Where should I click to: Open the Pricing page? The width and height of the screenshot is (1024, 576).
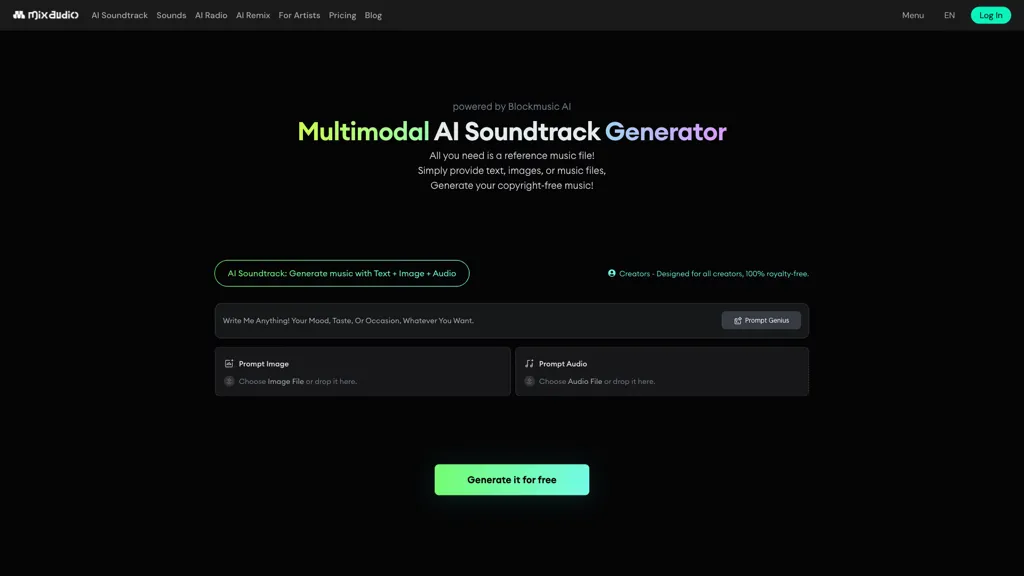[x=342, y=15]
